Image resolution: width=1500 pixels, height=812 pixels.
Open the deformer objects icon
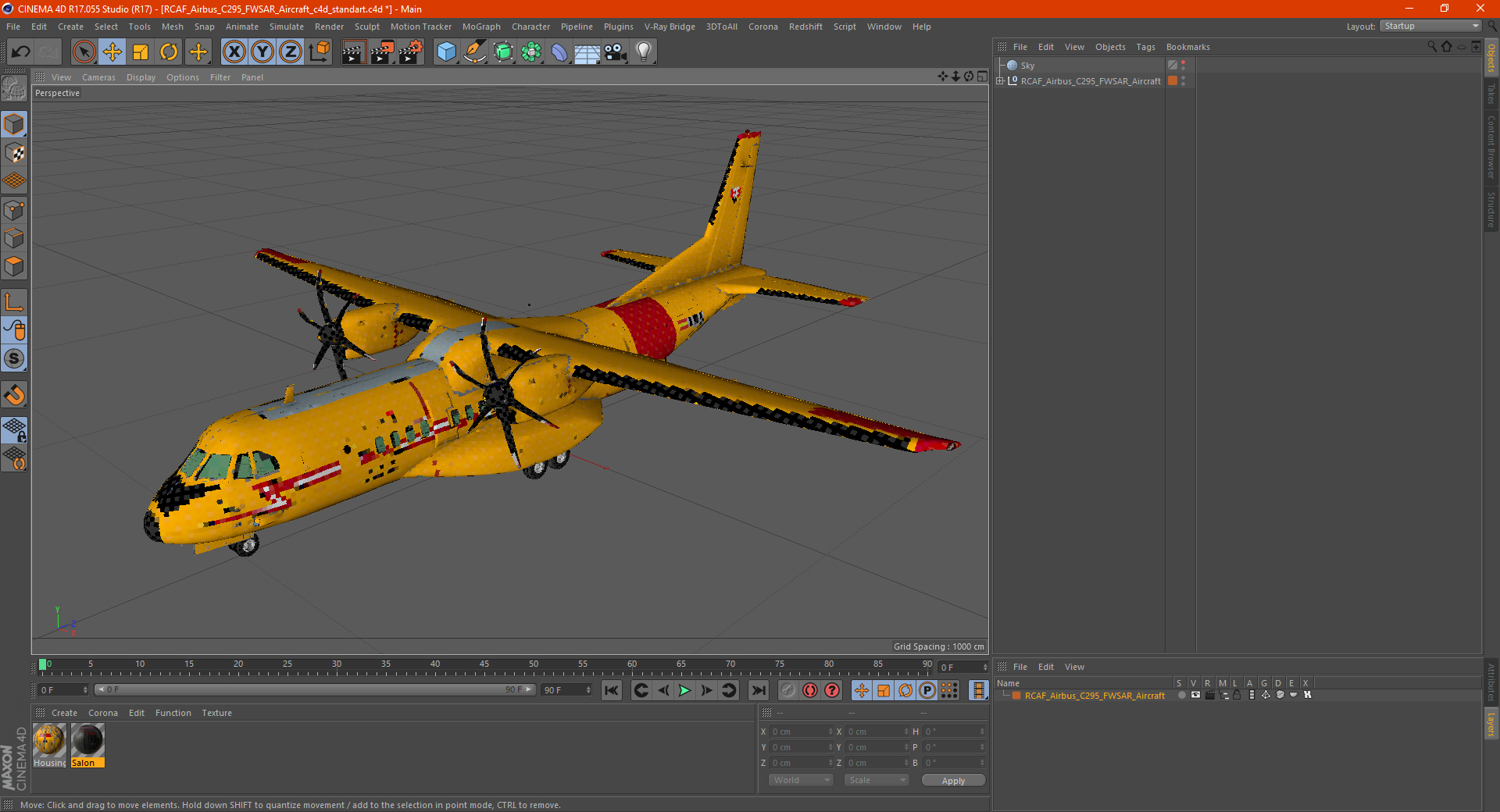tap(559, 52)
